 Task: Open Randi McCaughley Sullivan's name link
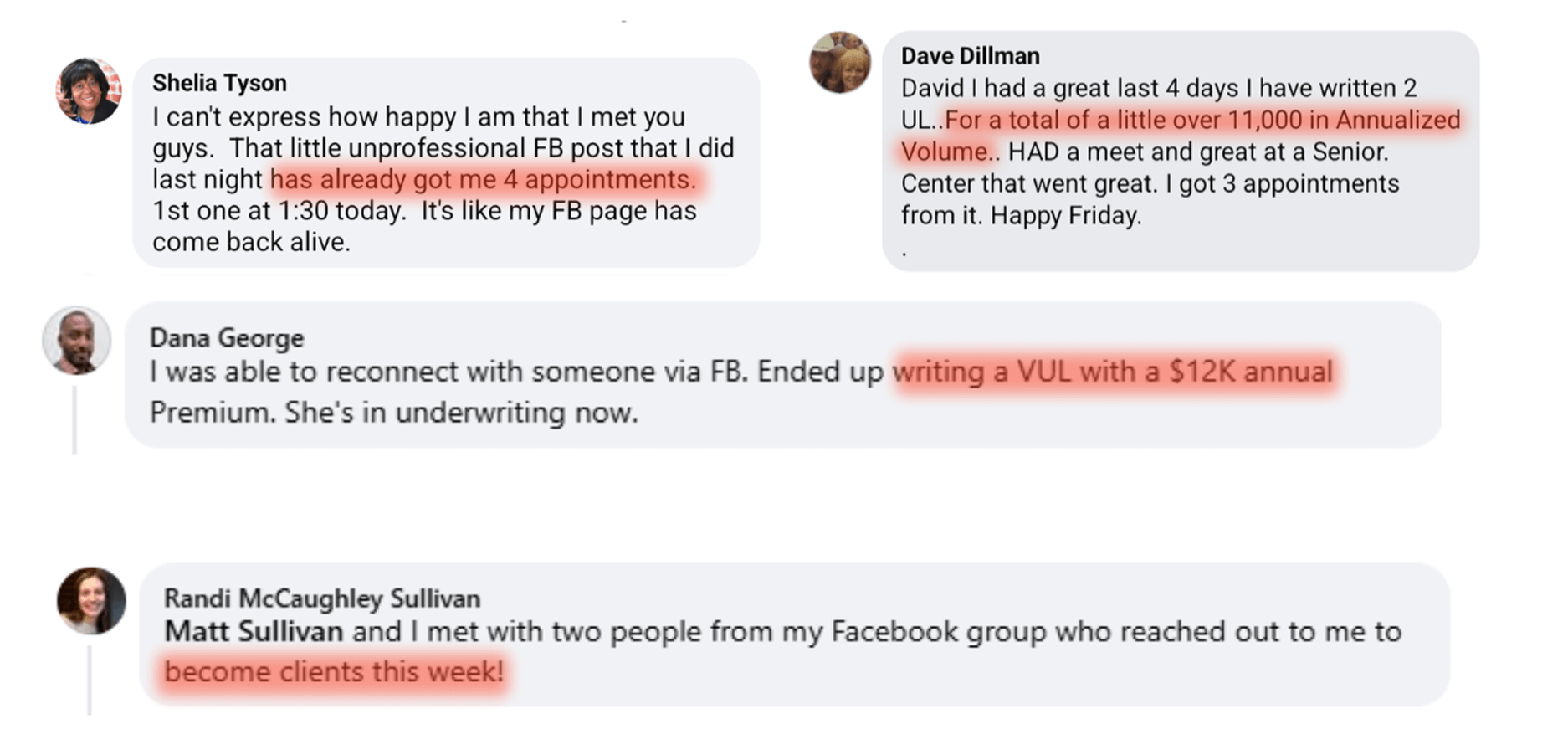321,598
